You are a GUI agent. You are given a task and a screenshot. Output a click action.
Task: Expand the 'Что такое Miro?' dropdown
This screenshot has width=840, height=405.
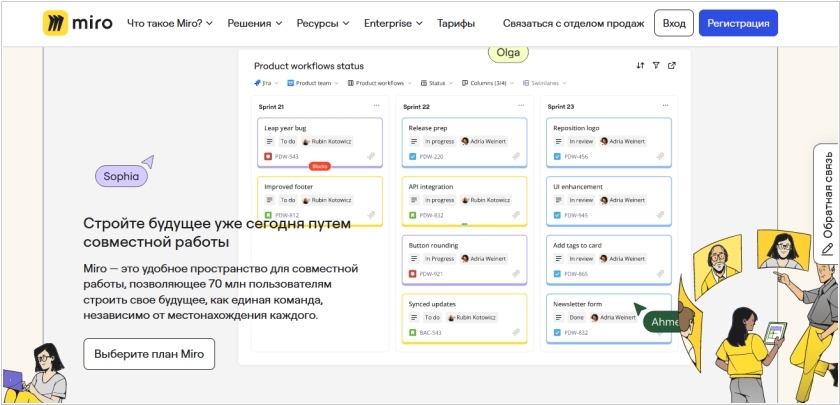170,22
